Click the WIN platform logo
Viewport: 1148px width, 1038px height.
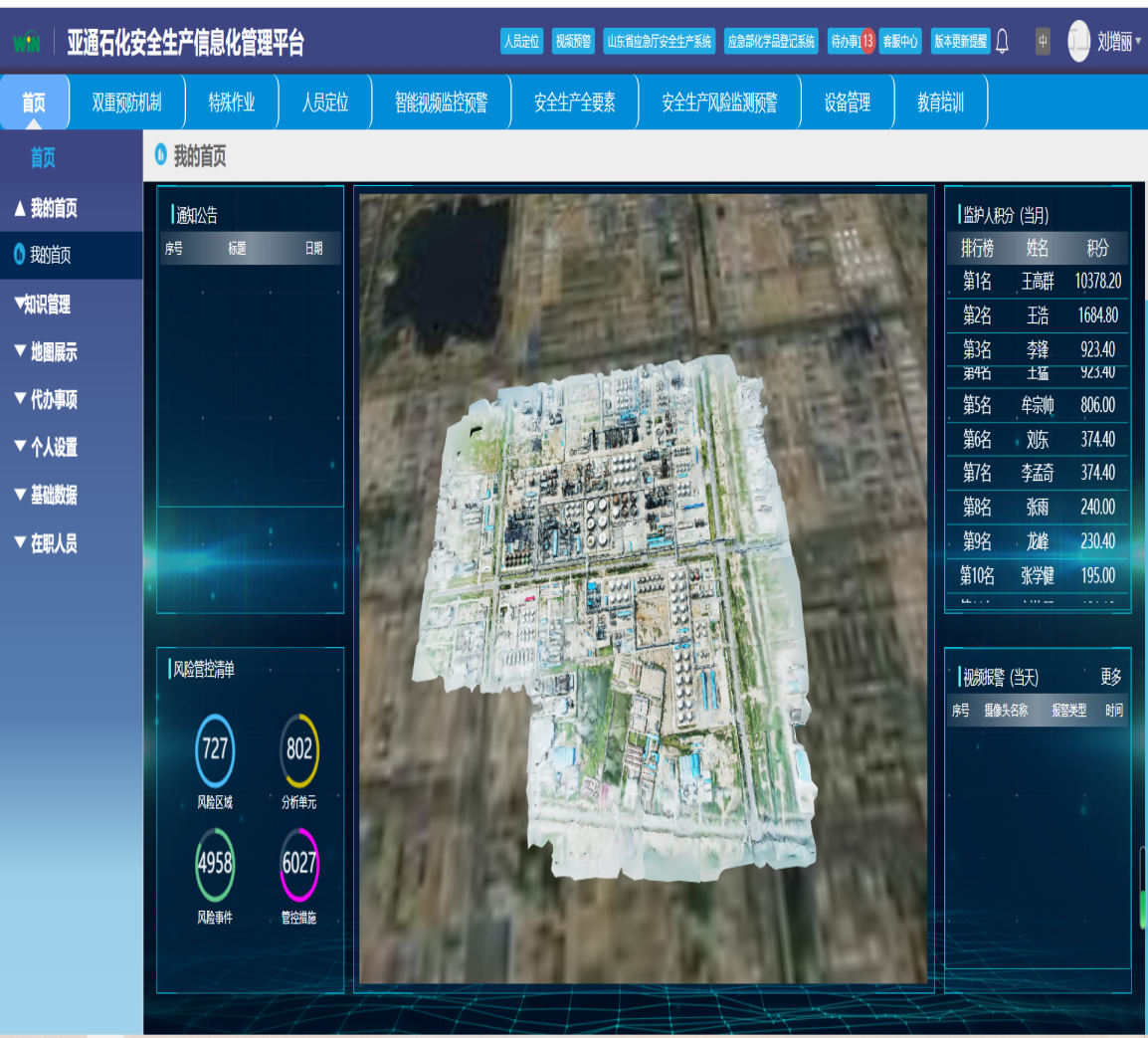click(26, 42)
